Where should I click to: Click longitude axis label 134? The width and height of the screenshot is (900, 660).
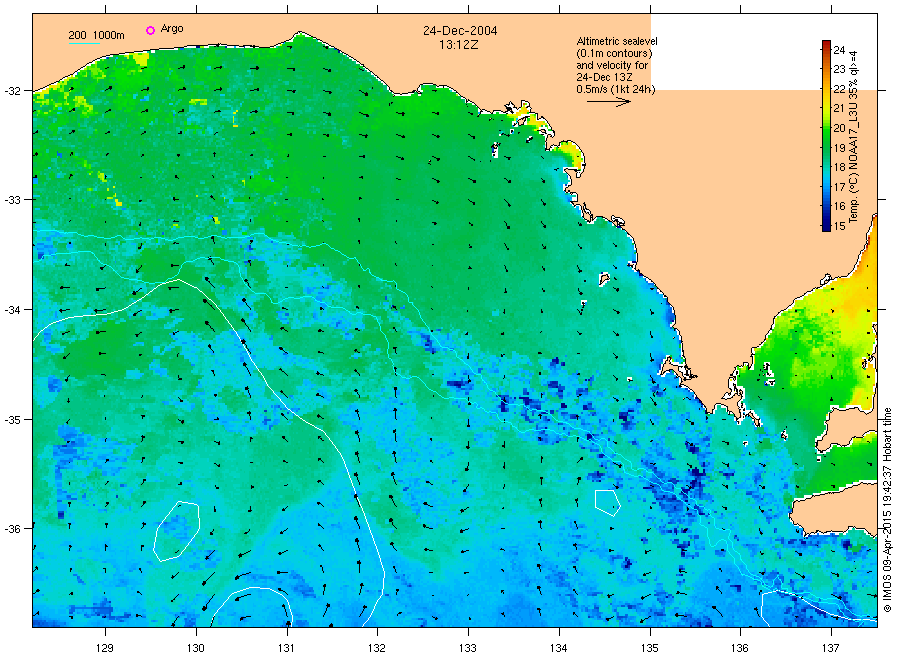pos(558,648)
